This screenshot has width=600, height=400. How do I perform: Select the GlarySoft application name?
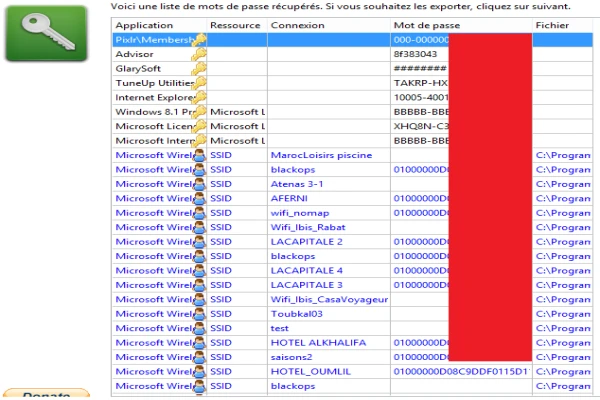click(138, 69)
